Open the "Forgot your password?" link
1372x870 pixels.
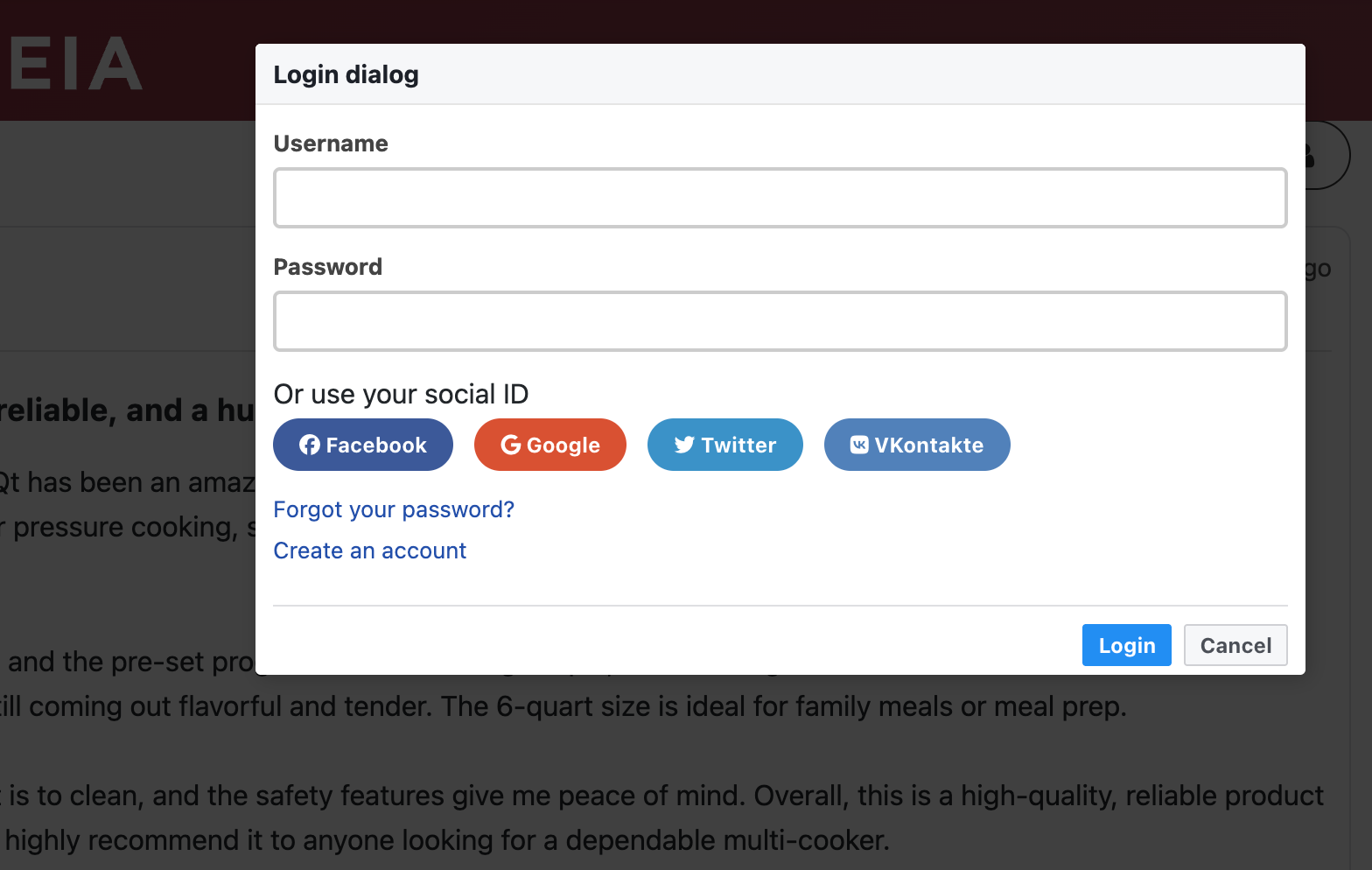tap(394, 509)
